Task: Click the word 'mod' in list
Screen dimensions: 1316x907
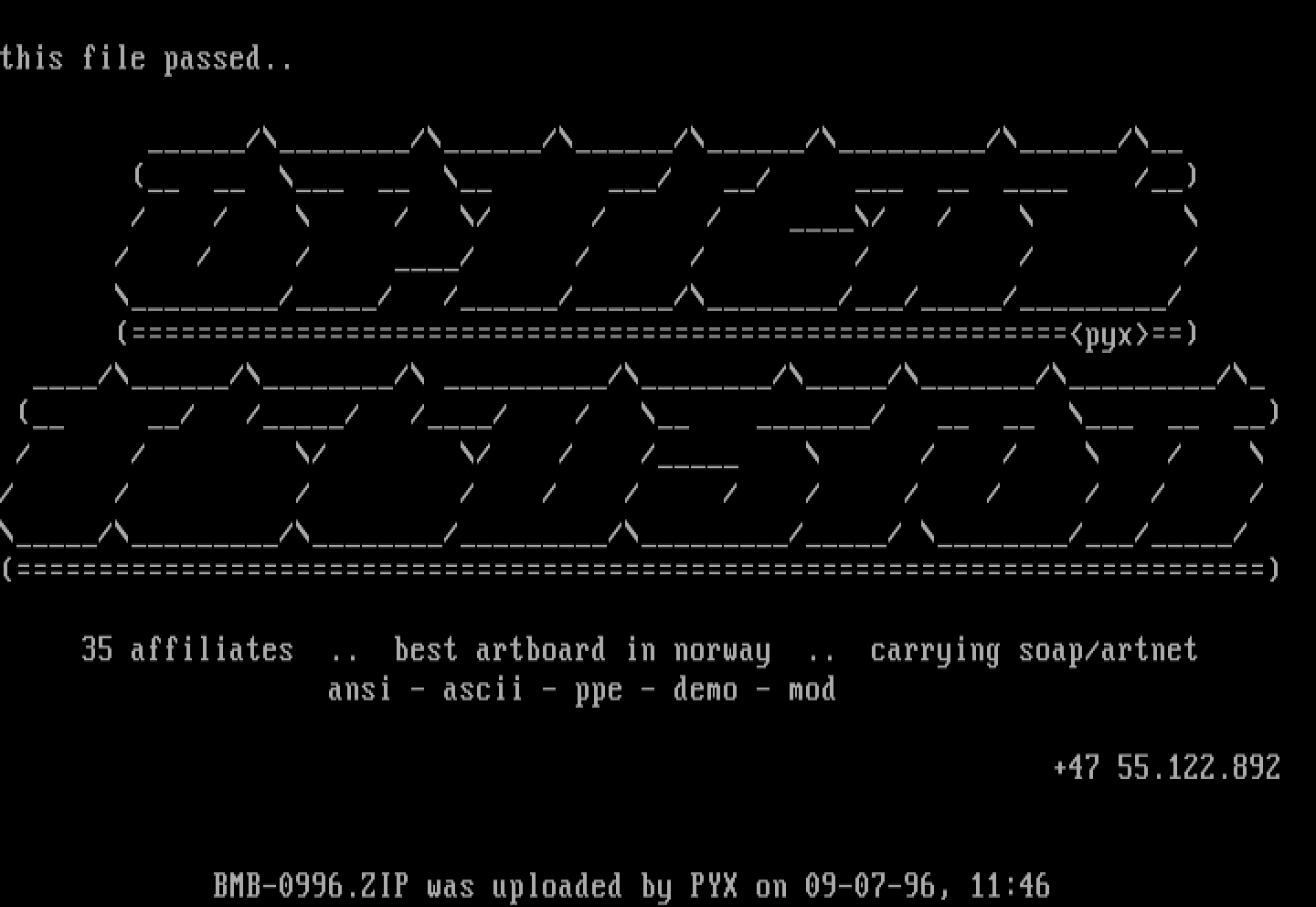Action: coord(812,688)
